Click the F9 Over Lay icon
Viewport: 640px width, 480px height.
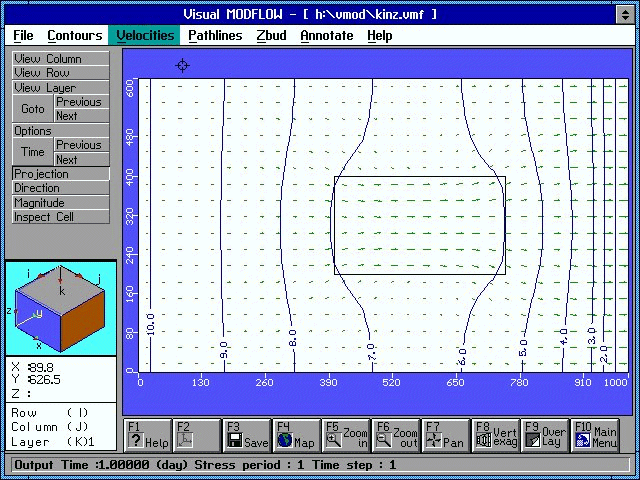tap(533, 441)
